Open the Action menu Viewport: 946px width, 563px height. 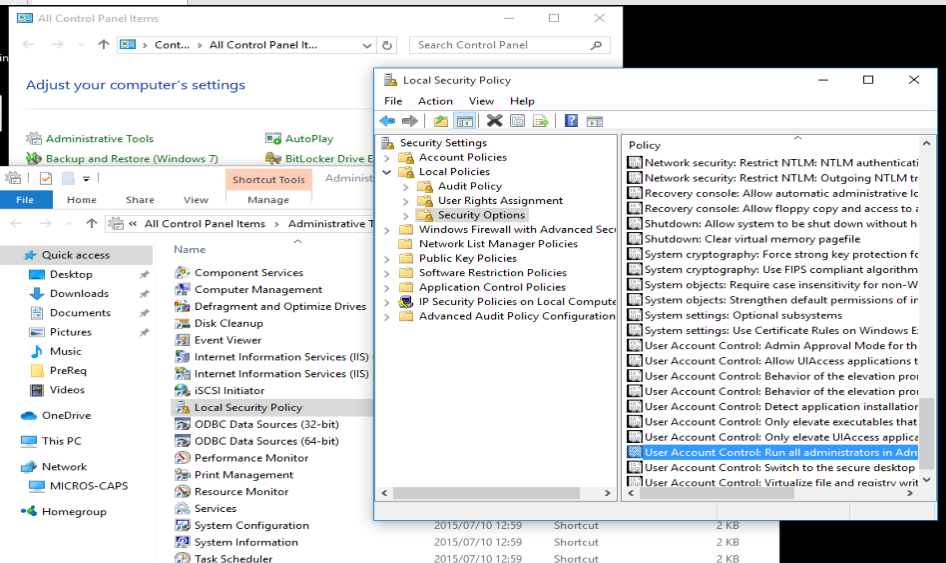click(435, 101)
